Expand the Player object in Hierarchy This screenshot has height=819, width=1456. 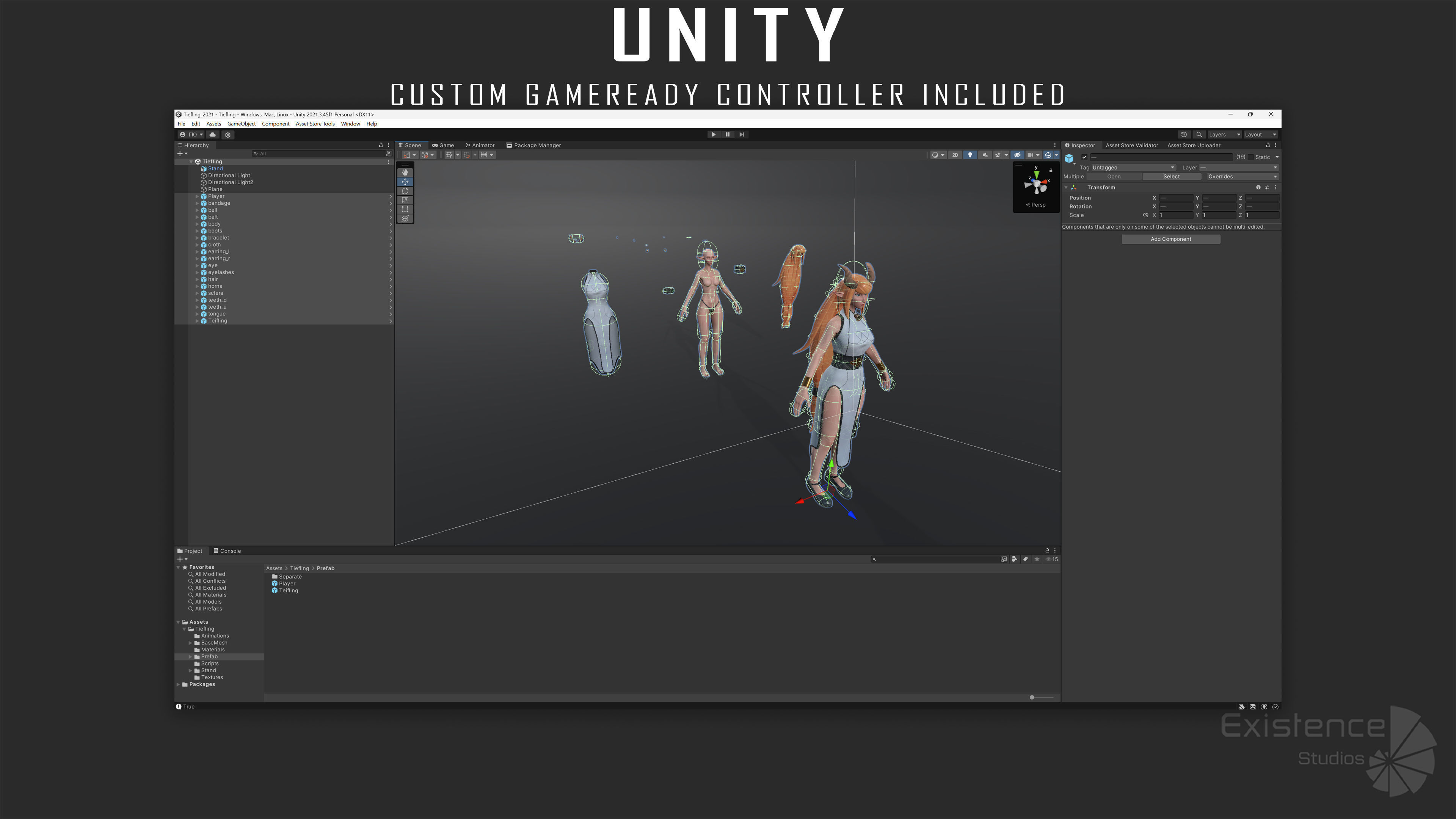pyautogui.click(x=197, y=196)
